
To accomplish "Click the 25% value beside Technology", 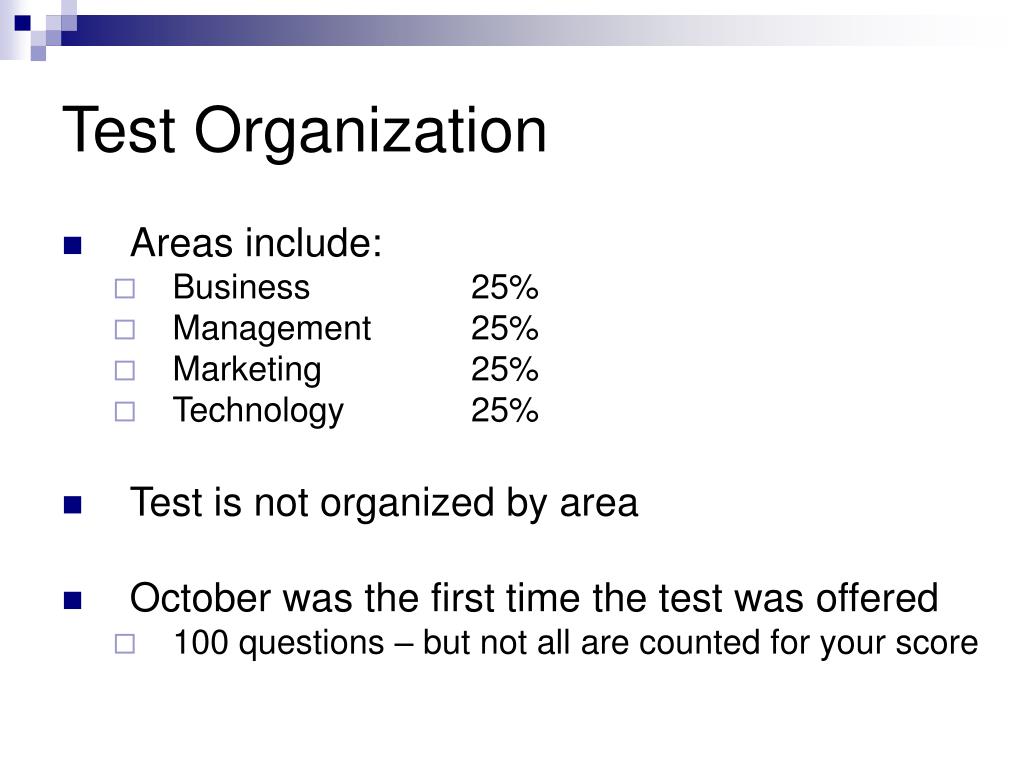I will 504,411.
